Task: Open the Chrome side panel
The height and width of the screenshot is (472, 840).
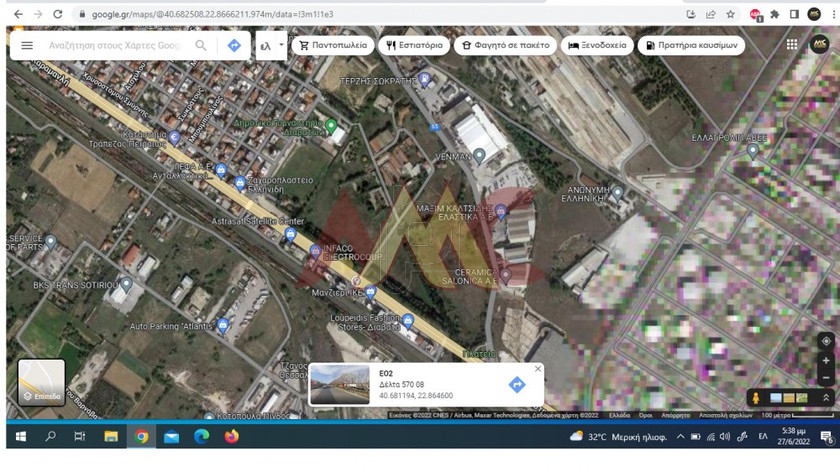Action: [x=794, y=14]
